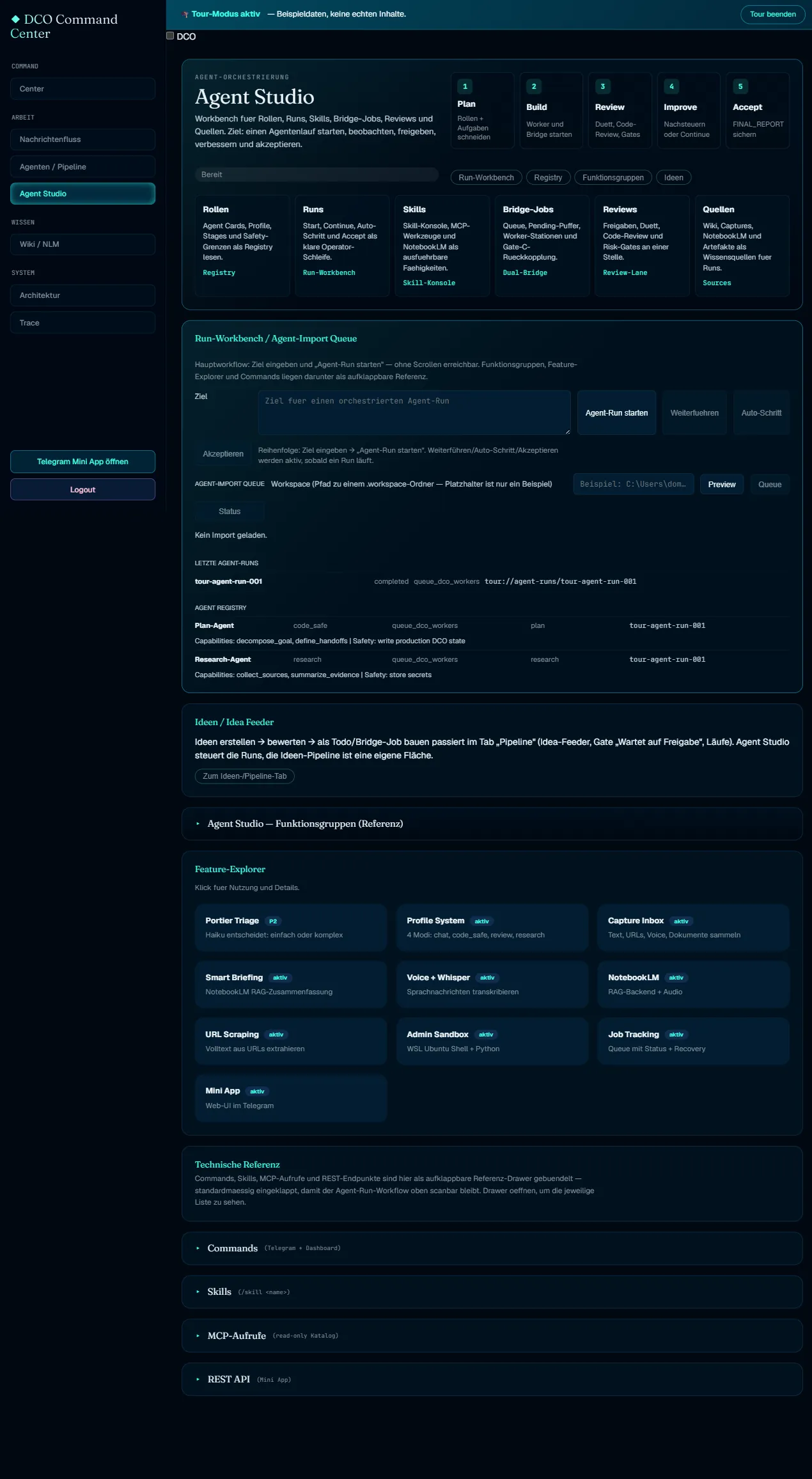Click the Queue button
This screenshot has width=812, height=1479.
click(x=770, y=485)
